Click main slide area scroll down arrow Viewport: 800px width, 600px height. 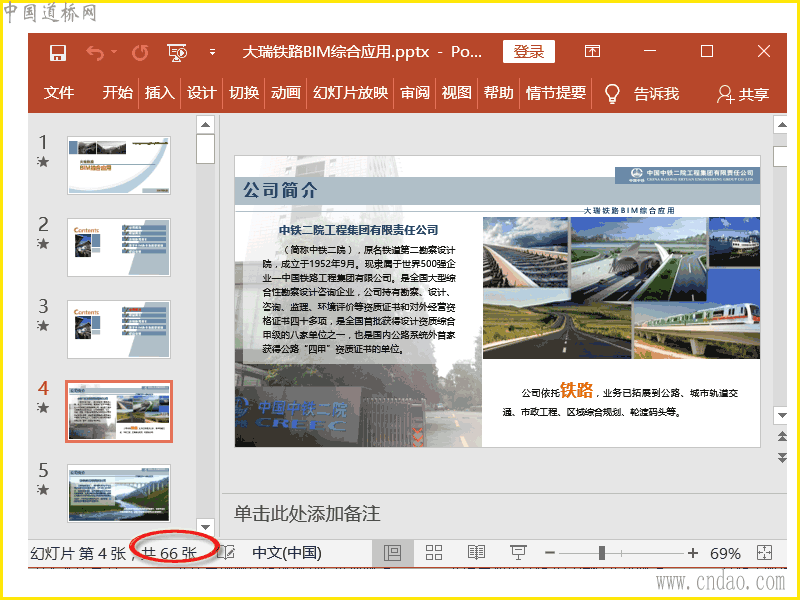point(781,415)
